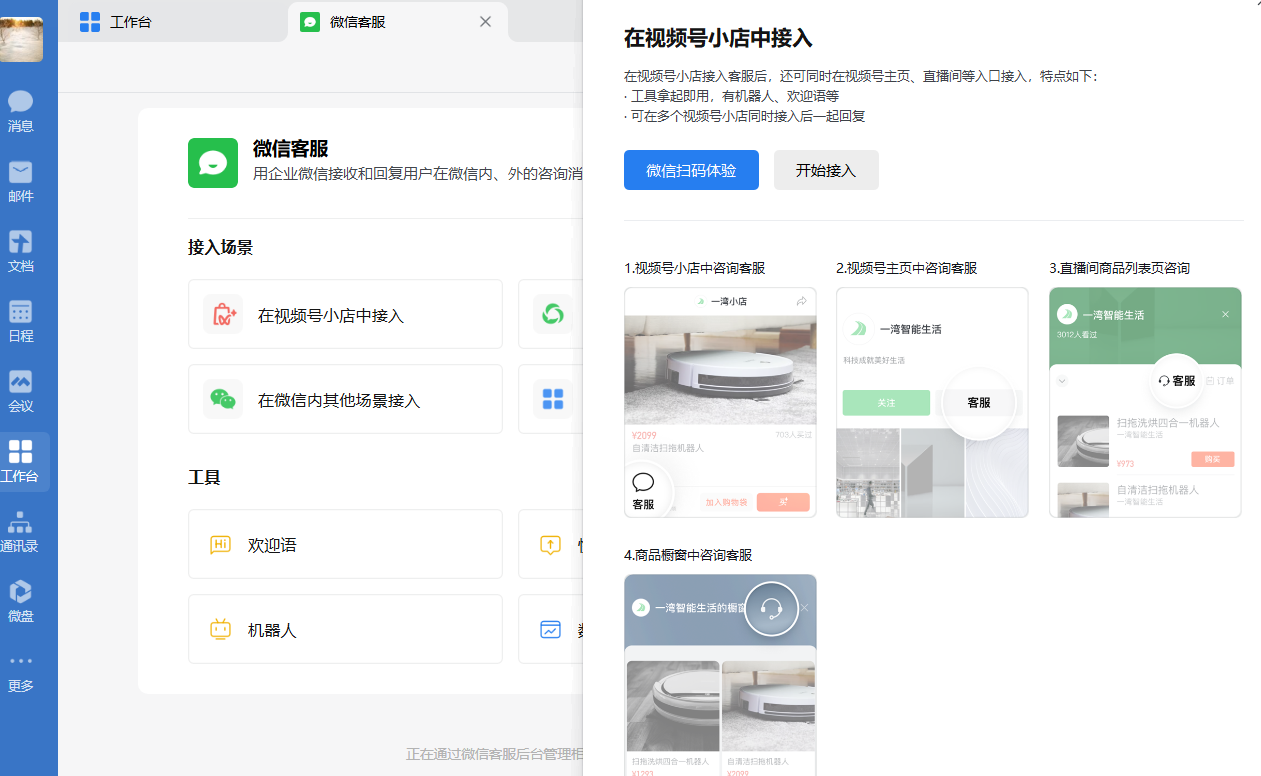1261x776 pixels.
Task: Open the 微盘 drive sidebar icon
Action: coord(21,601)
